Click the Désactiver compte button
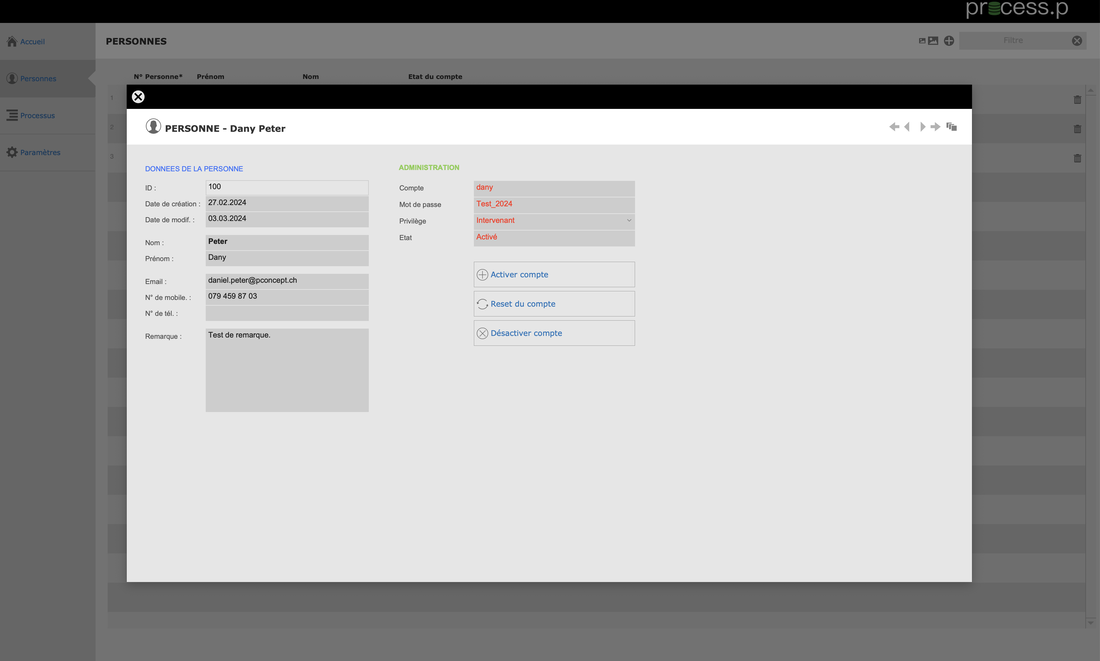 pos(554,333)
